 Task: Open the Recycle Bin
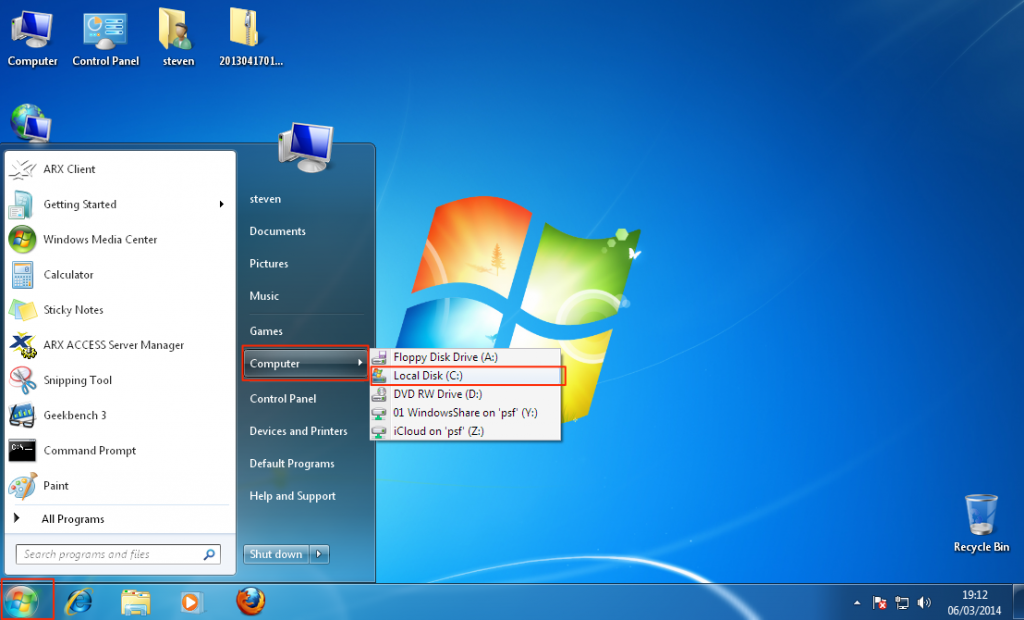pos(981,523)
